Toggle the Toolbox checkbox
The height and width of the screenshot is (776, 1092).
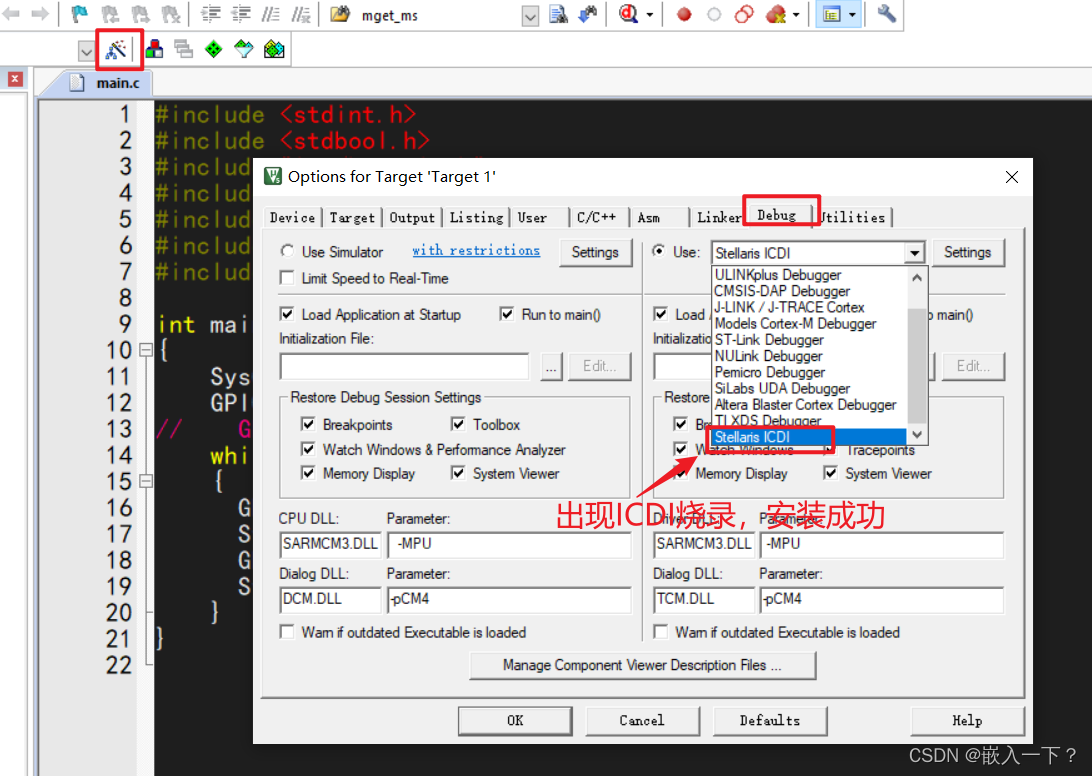click(458, 424)
